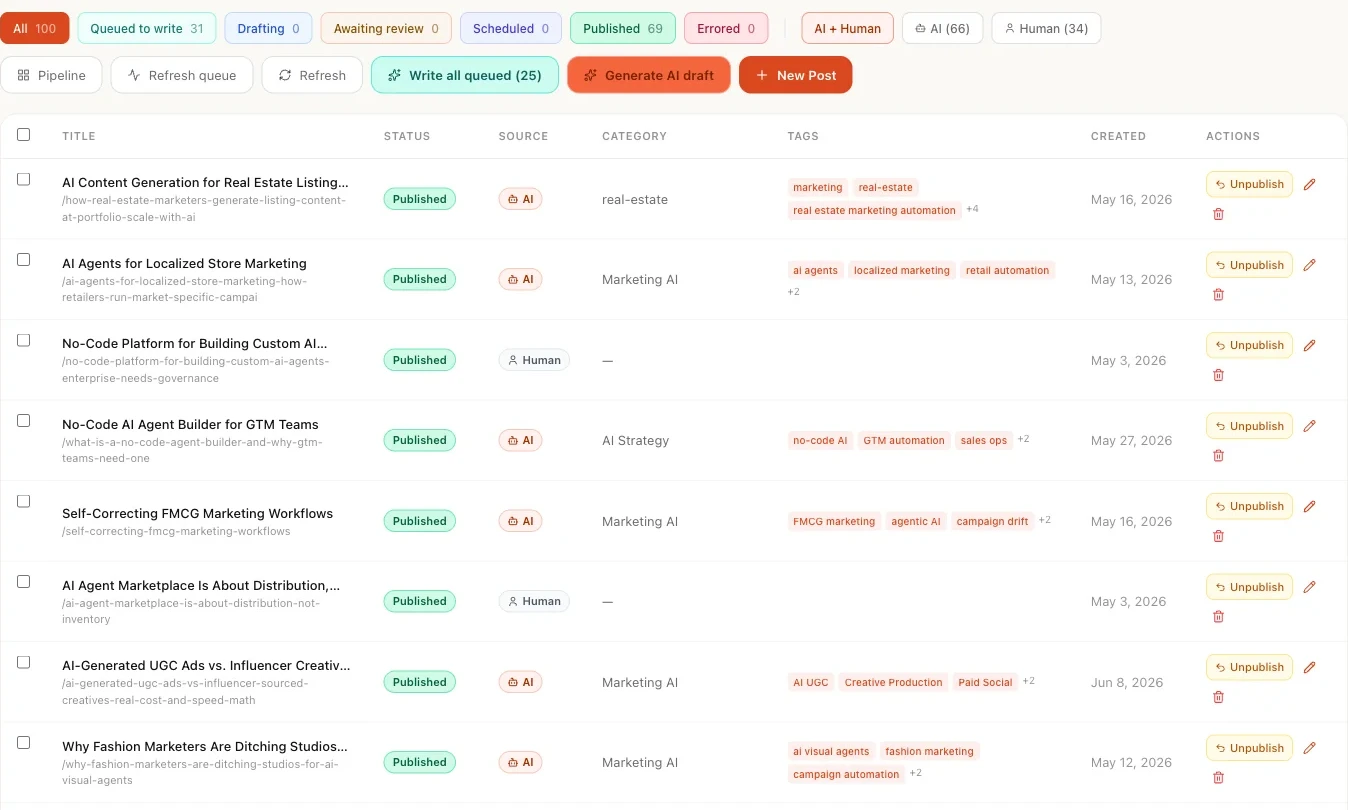Click the Published status of AI-Generated UGC Ads row
1348x810 pixels.
tap(419, 682)
